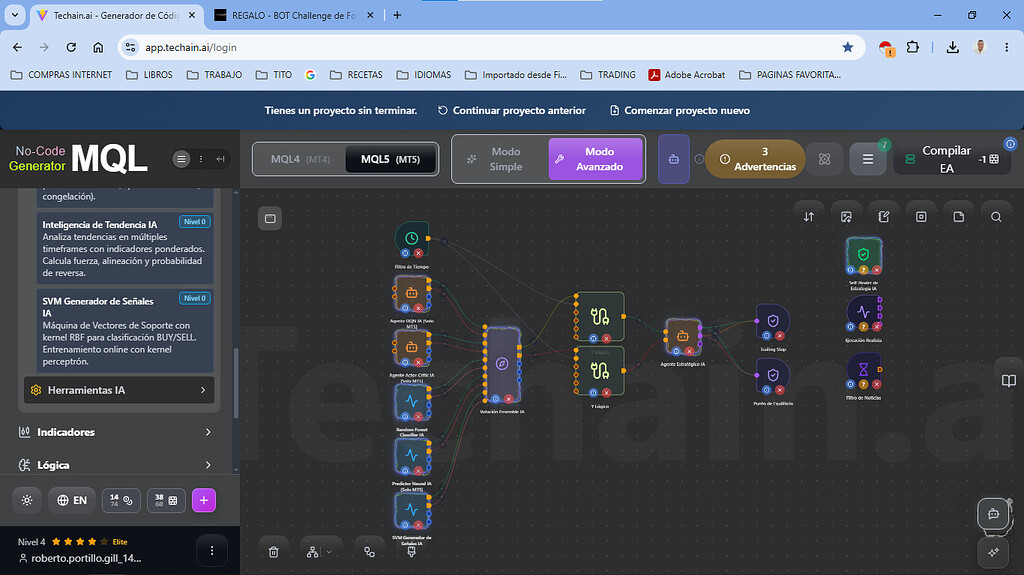Select SVM Generador de Señales IA sidebar card

[125, 331]
